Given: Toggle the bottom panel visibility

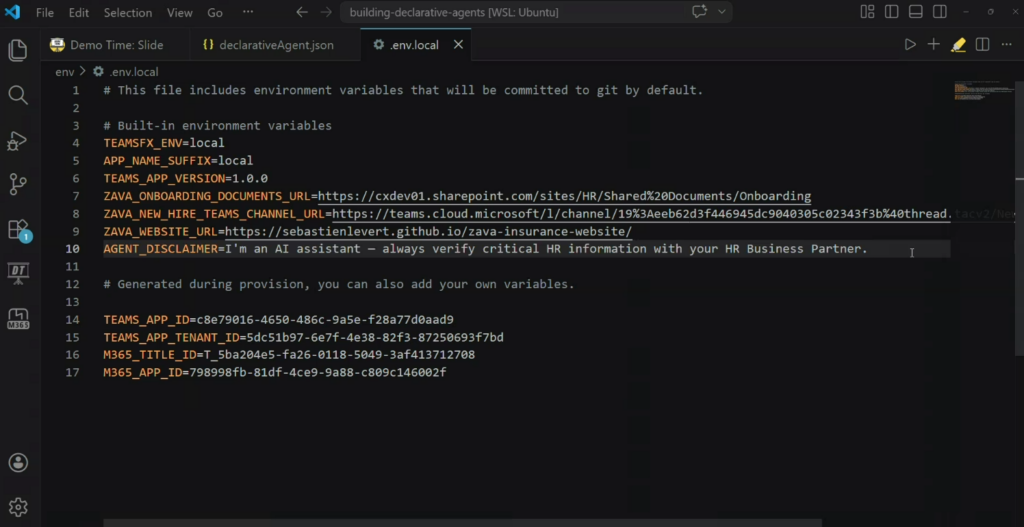Looking at the screenshot, I should 916,12.
